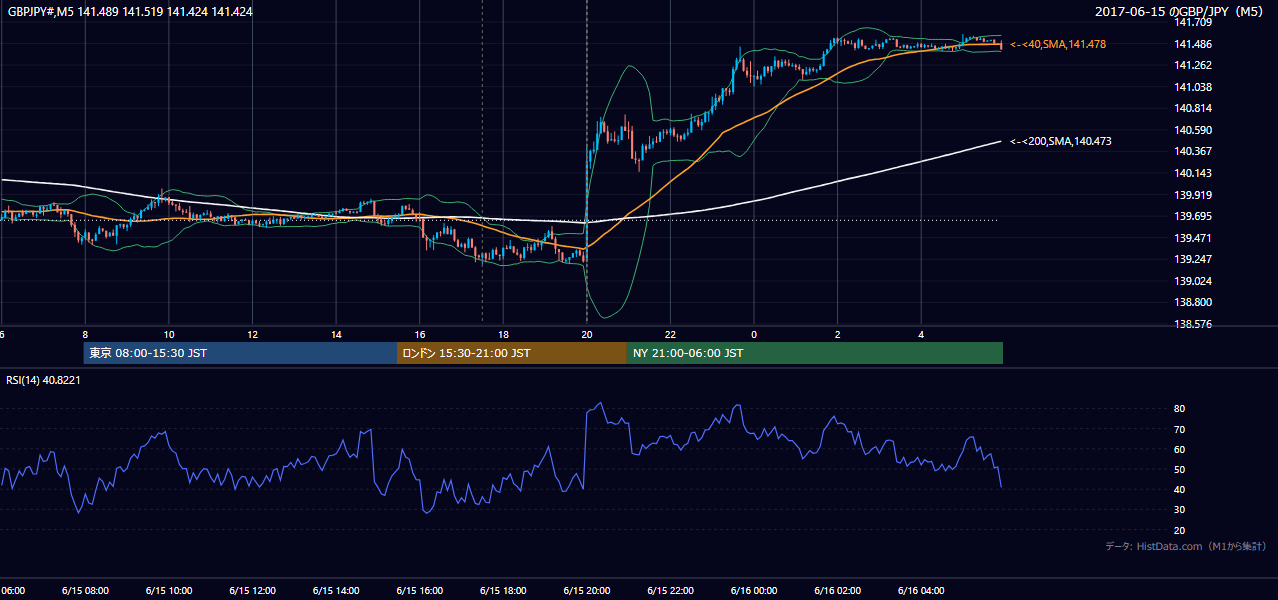Click the 6/15 12:00 date axis label
This screenshot has height=600, width=1278.
[x=253, y=590]
